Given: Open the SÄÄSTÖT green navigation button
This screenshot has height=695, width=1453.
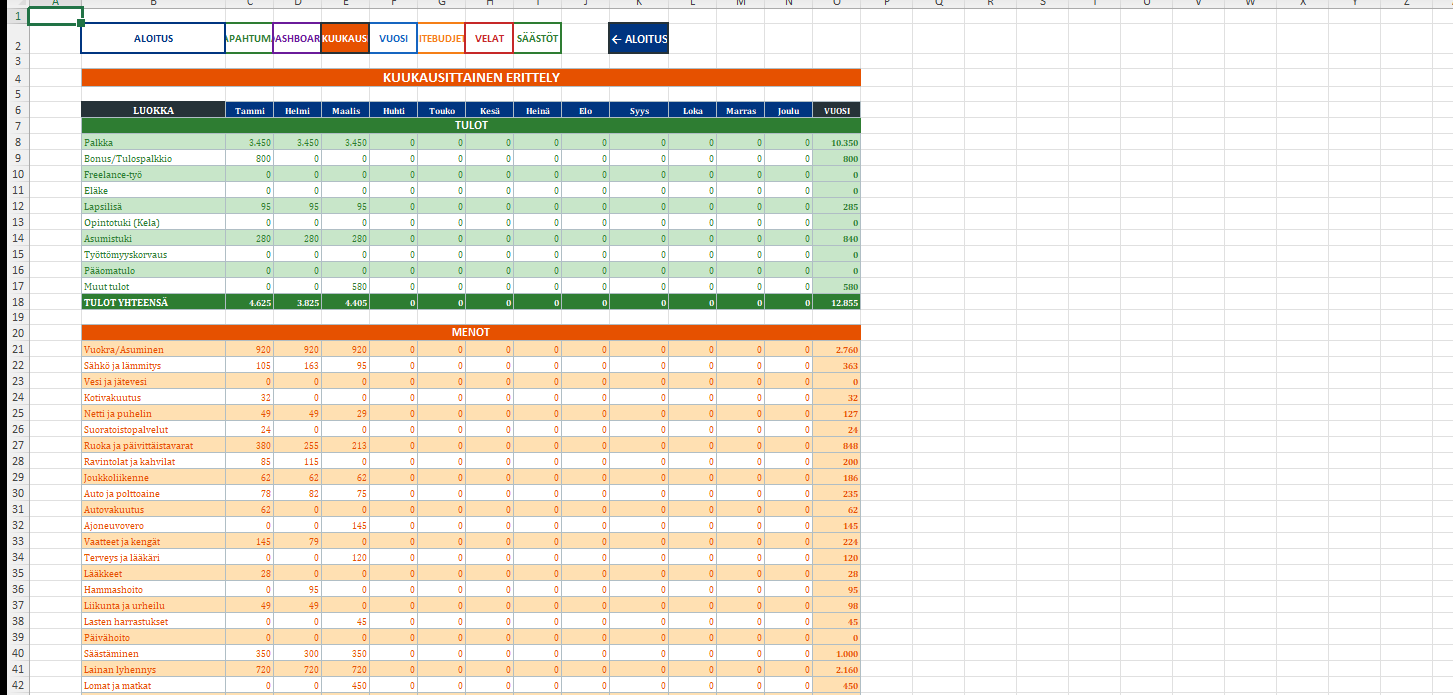Looking at the screenshot, I should pyautogui.click(x=537, y=38).
